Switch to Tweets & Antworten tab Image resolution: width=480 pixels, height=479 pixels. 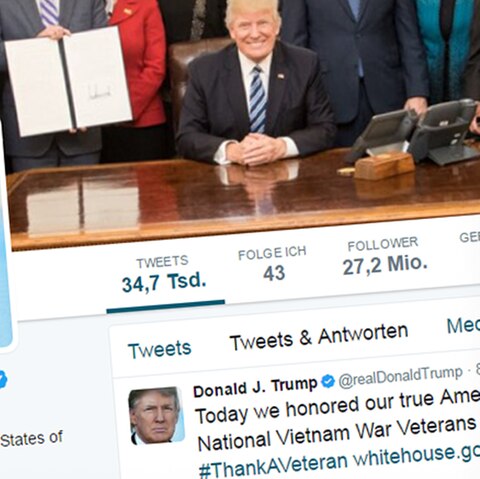tap(319, 337)
